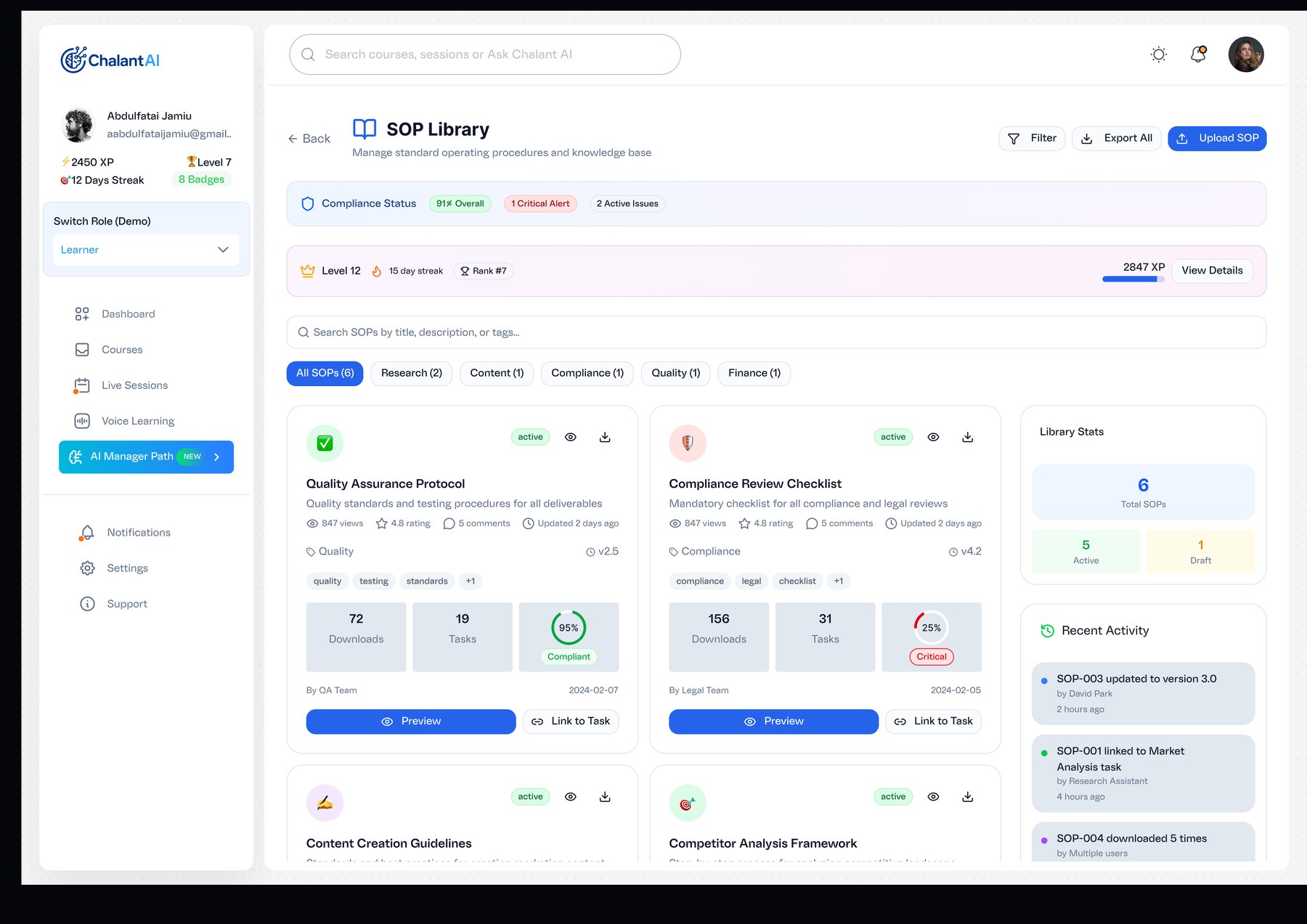1307x924 pixels.
Task: Select the Quality (1) tab
Action: pos(676,373)
